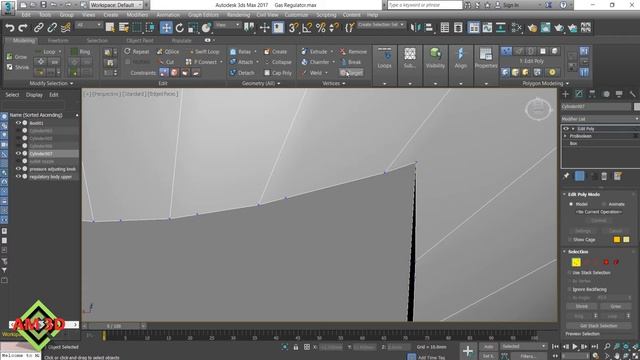Switch to the Object Paint ribbon tab
The width and height of the screenshot is (640, 360).
click(140, 40)
